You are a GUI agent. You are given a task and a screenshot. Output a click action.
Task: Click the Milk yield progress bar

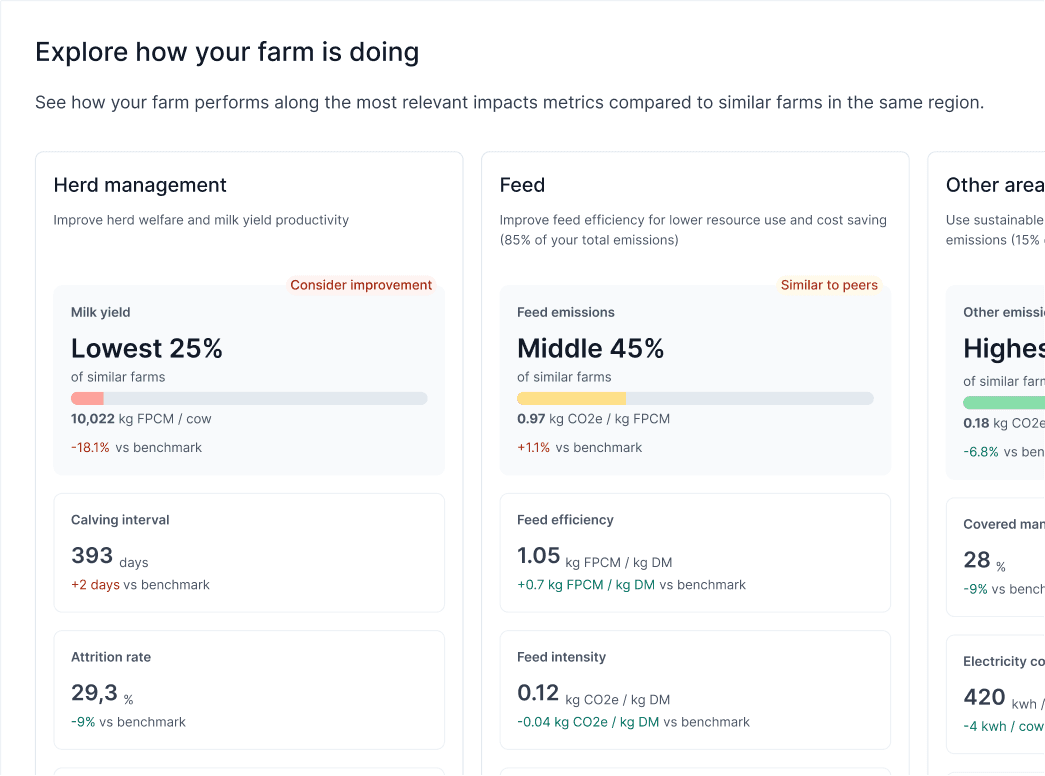coord(249,398)
